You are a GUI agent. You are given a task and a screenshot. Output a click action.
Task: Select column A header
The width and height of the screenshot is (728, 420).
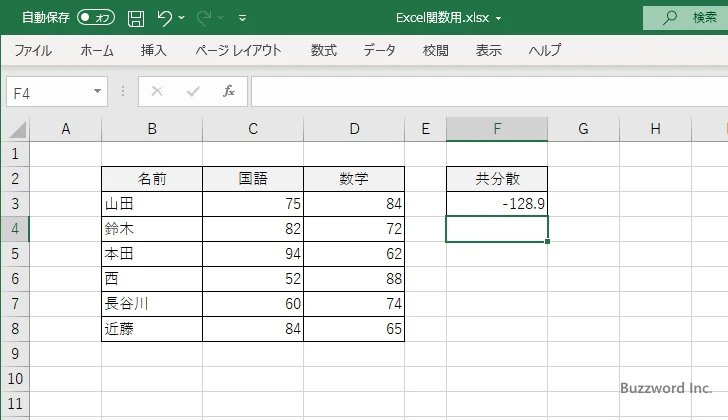65,129
